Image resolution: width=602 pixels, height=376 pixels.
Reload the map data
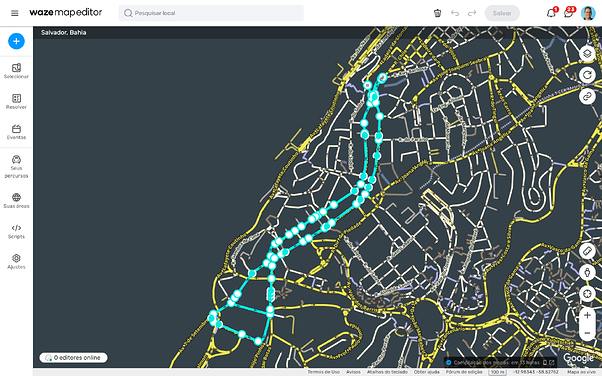tap(587, 75)
